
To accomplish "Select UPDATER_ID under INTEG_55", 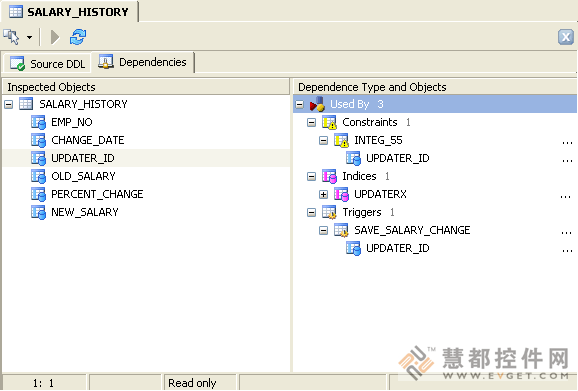I will tap(398, 158).
